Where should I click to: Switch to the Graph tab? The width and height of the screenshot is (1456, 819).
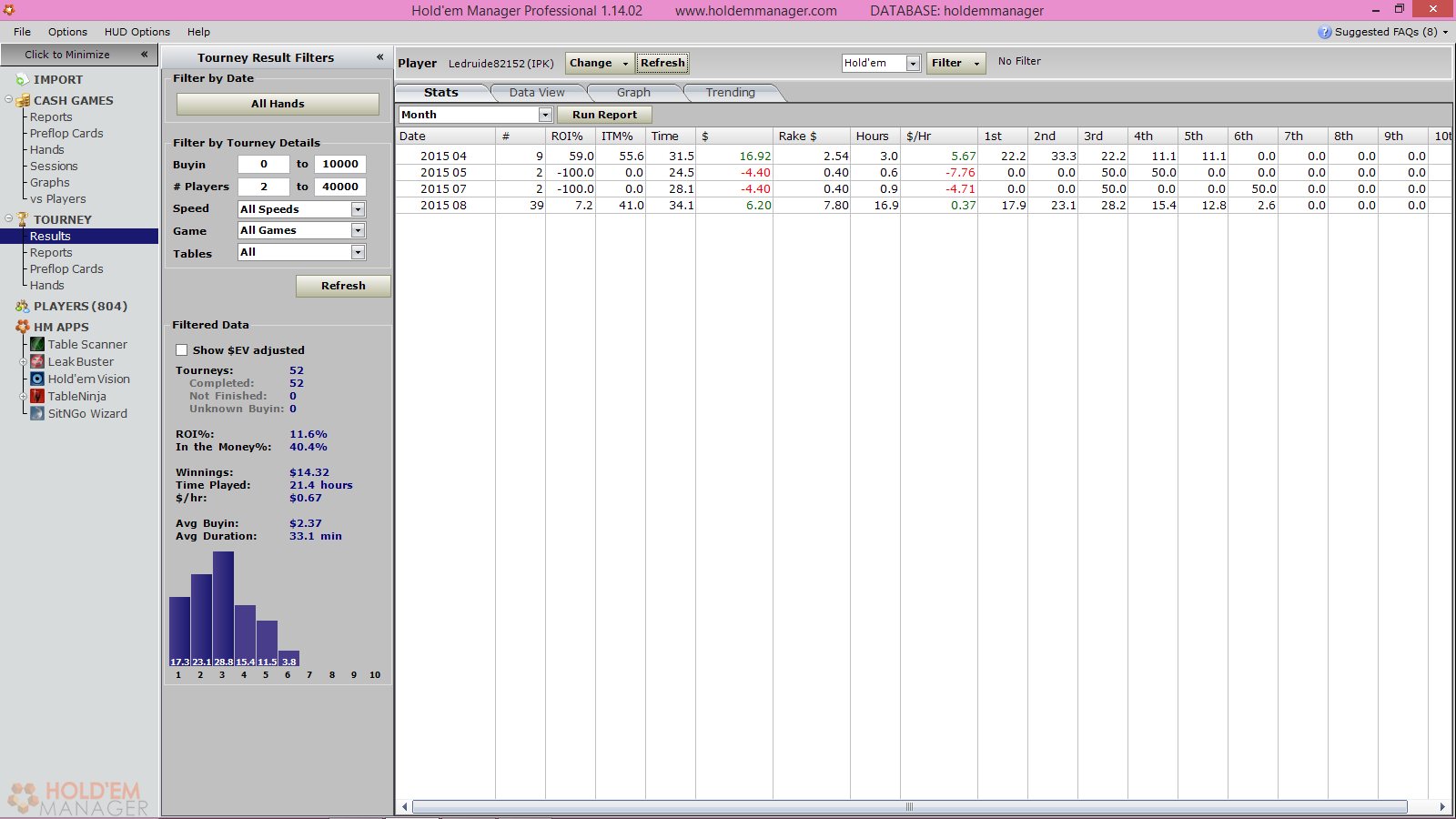[633, 93]
